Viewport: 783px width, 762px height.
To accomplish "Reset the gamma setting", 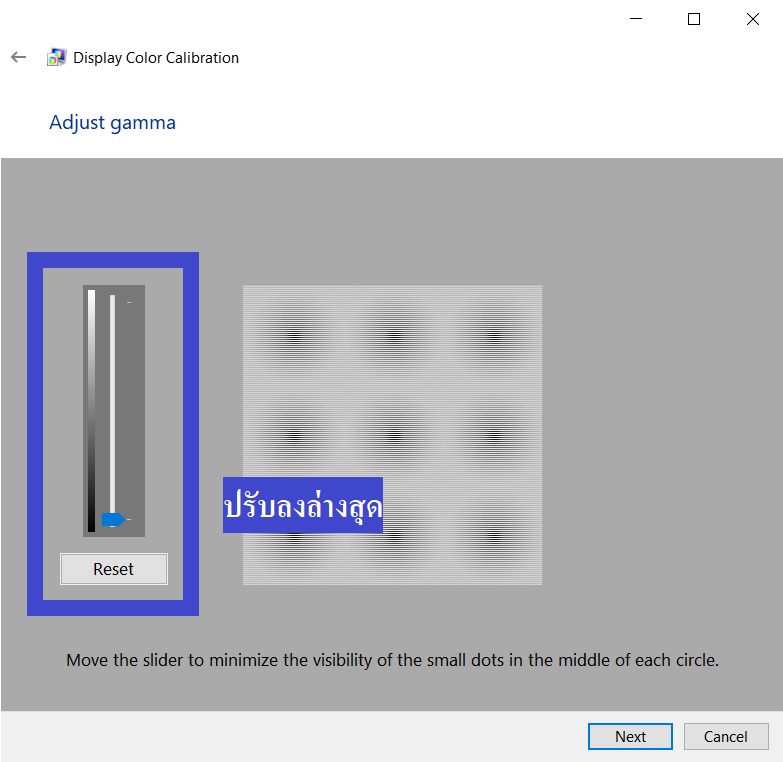I will click(114, 569).
